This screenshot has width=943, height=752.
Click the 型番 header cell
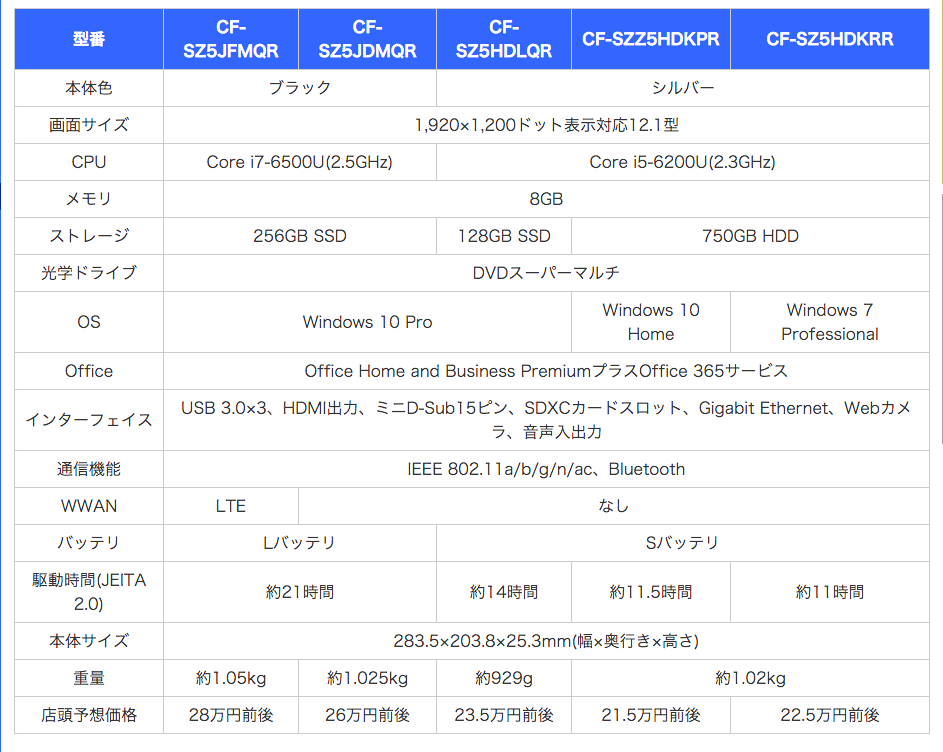coord(89,39)
